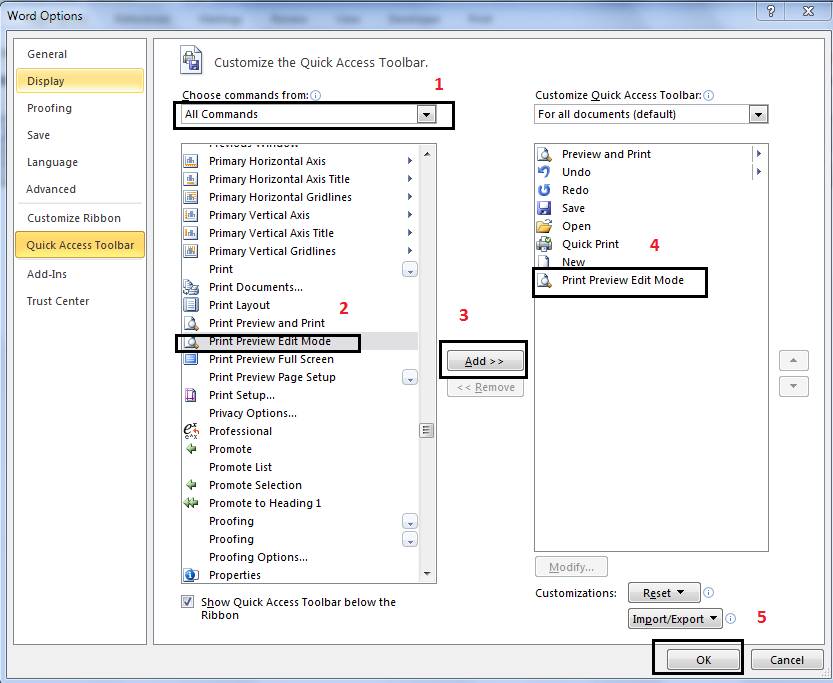Click the << Remove button
833x683 pixels.
click(x=485, y=387)
